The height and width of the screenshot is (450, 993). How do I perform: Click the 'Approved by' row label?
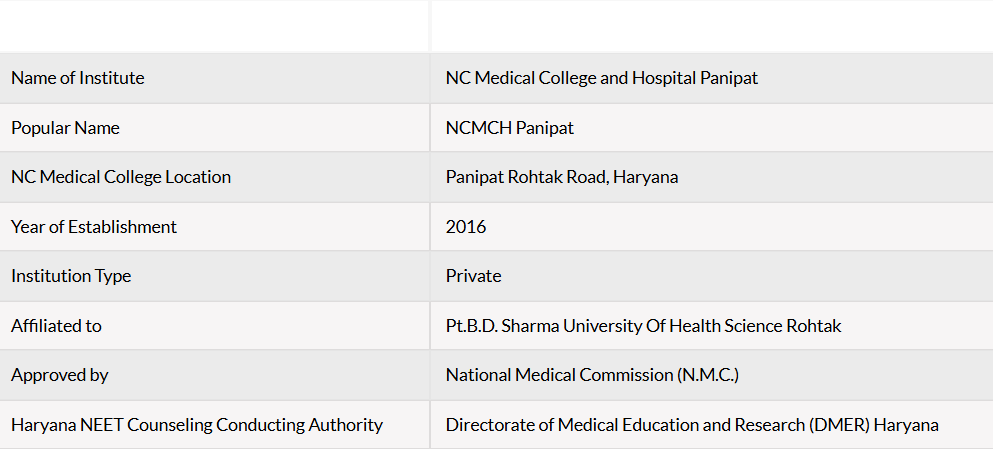[x=215, y=375]
